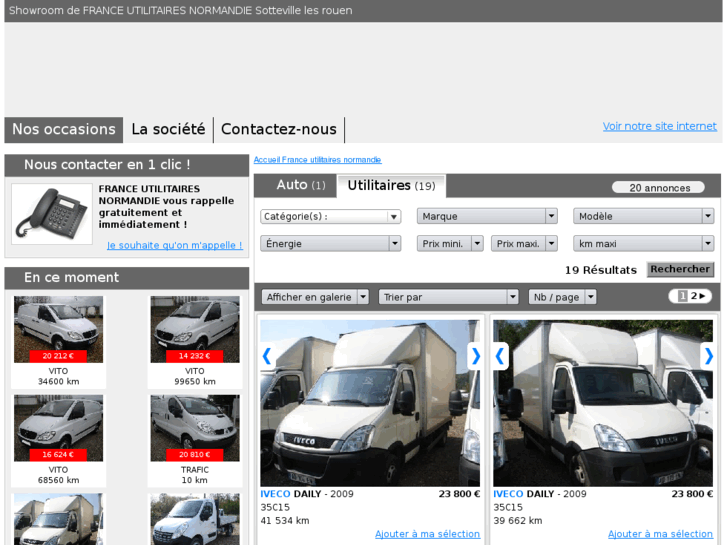727x545 pixels.
Task: Open the Vito 34600 km thumbnail
Action: [58, 329]
